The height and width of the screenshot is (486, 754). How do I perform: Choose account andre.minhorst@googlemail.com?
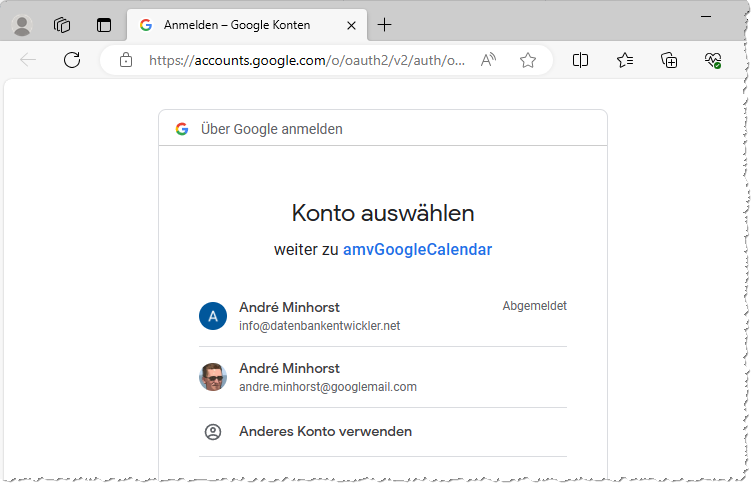[x=383, y=377]
